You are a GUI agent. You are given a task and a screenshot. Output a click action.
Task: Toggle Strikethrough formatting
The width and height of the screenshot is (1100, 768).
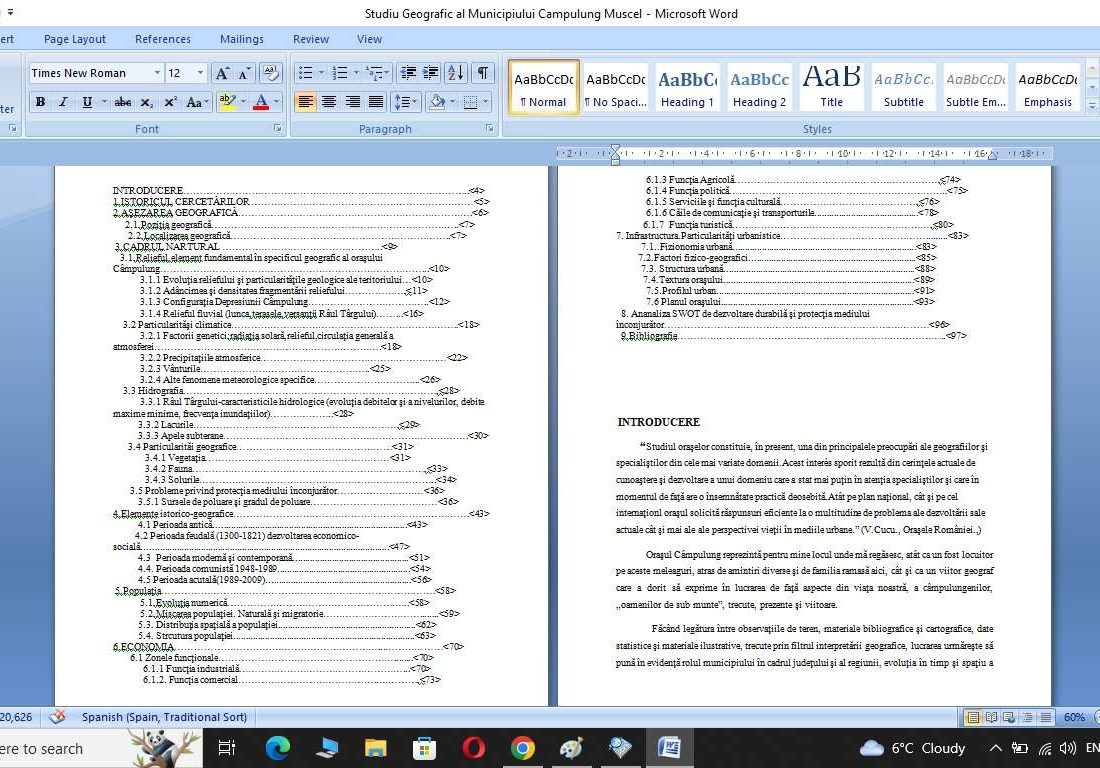[123, 102]
